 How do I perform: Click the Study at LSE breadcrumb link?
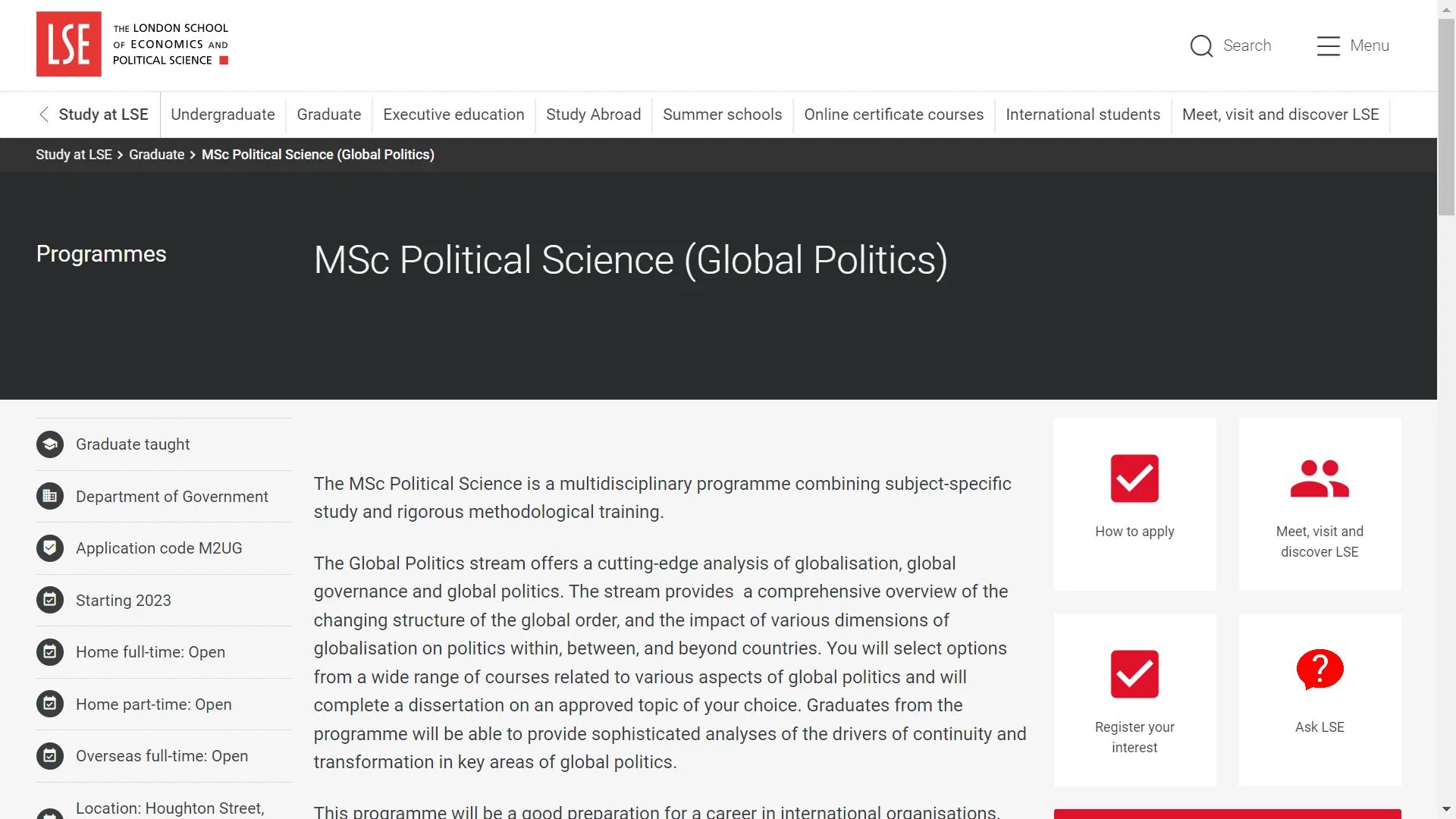[74, 155]
